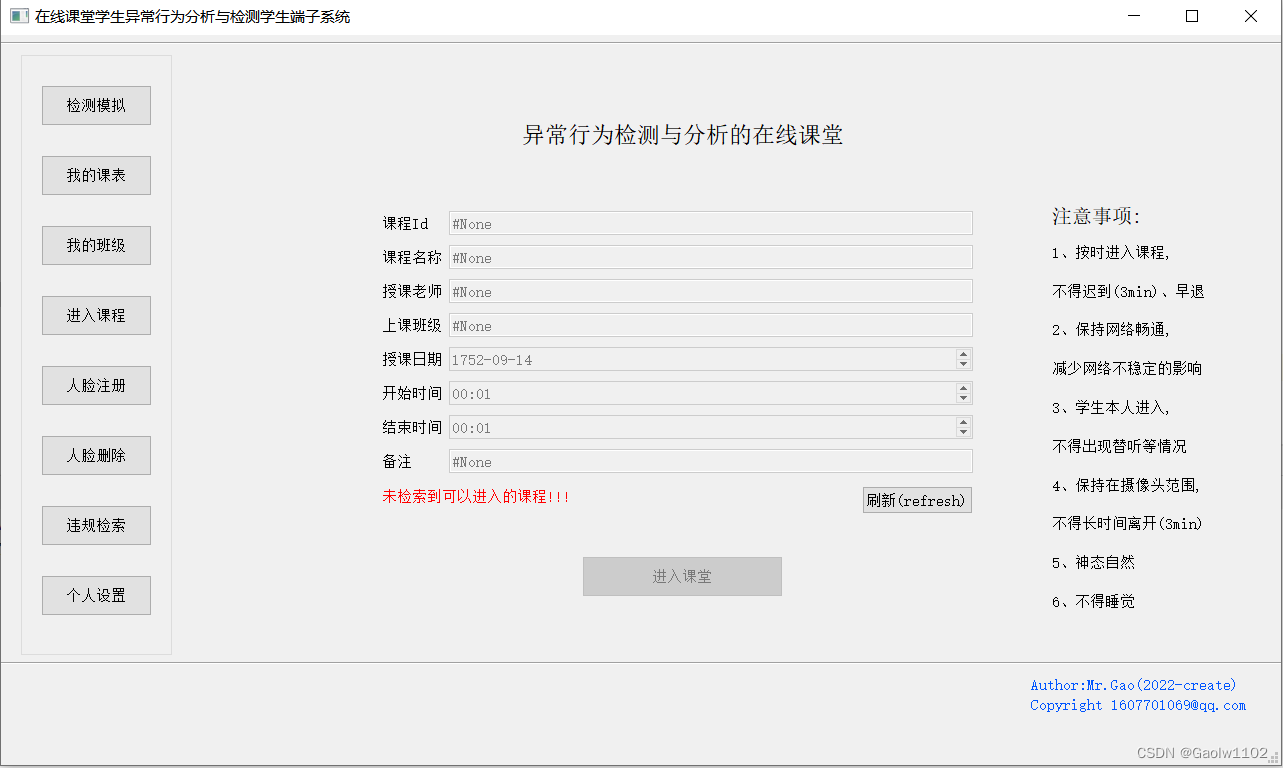The height and width of the screenshot is (768, 1283).
Task: Click the 结束时间 time field
Action: tap(710, 427)
